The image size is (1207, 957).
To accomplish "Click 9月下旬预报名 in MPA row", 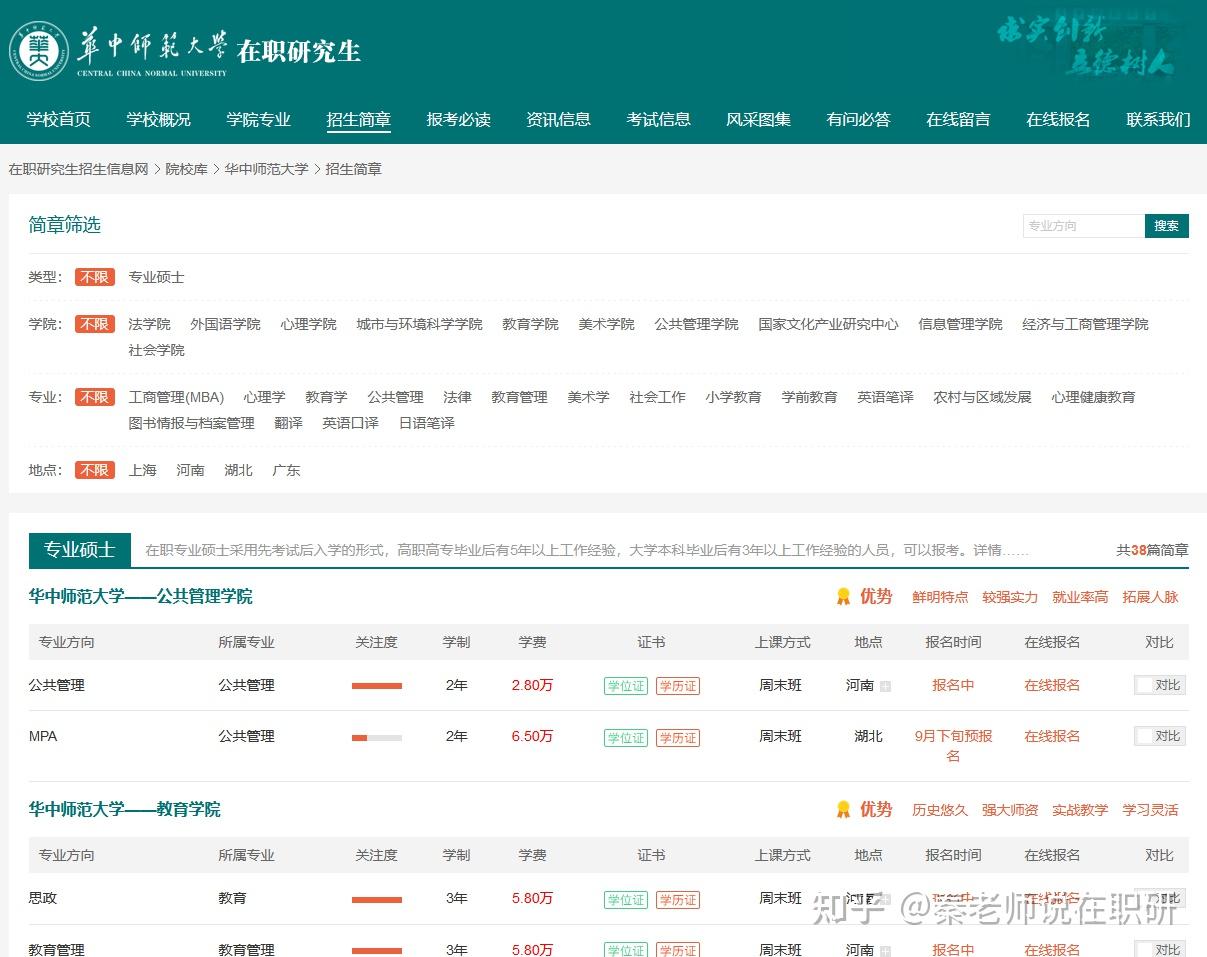I will pyautogui.click(x=953, y=746).
